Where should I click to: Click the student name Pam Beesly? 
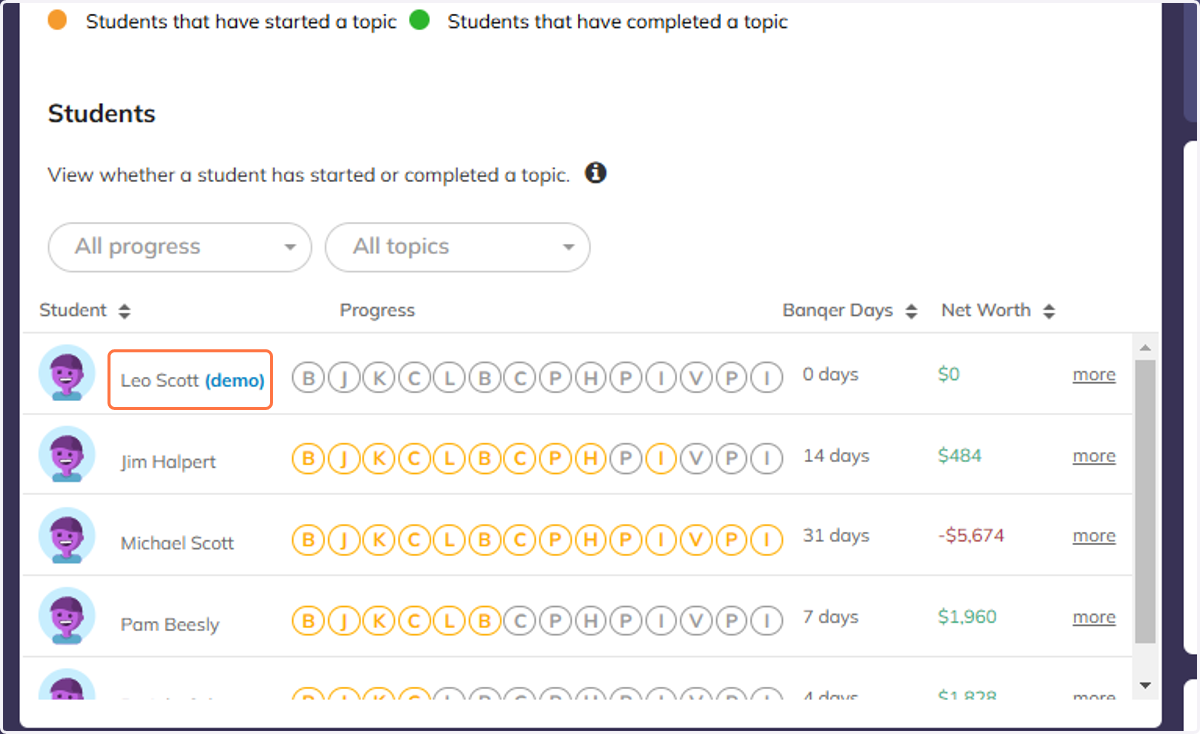(170, 624)
